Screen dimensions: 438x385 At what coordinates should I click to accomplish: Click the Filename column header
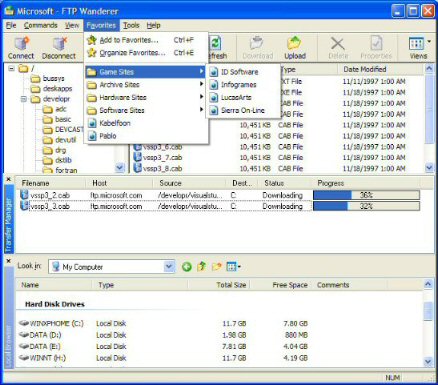pos(35,183)
